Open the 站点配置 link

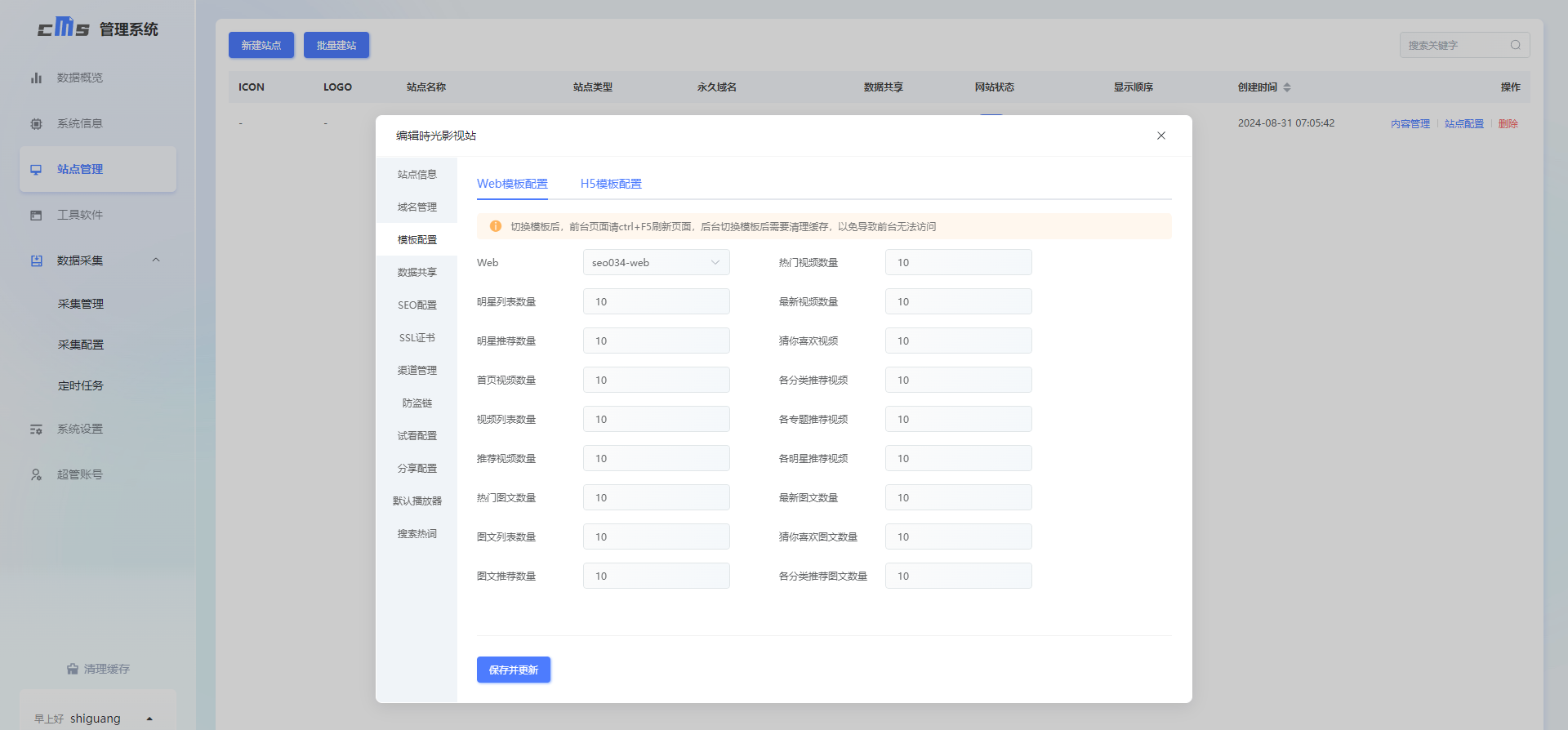coord(1464,124)
